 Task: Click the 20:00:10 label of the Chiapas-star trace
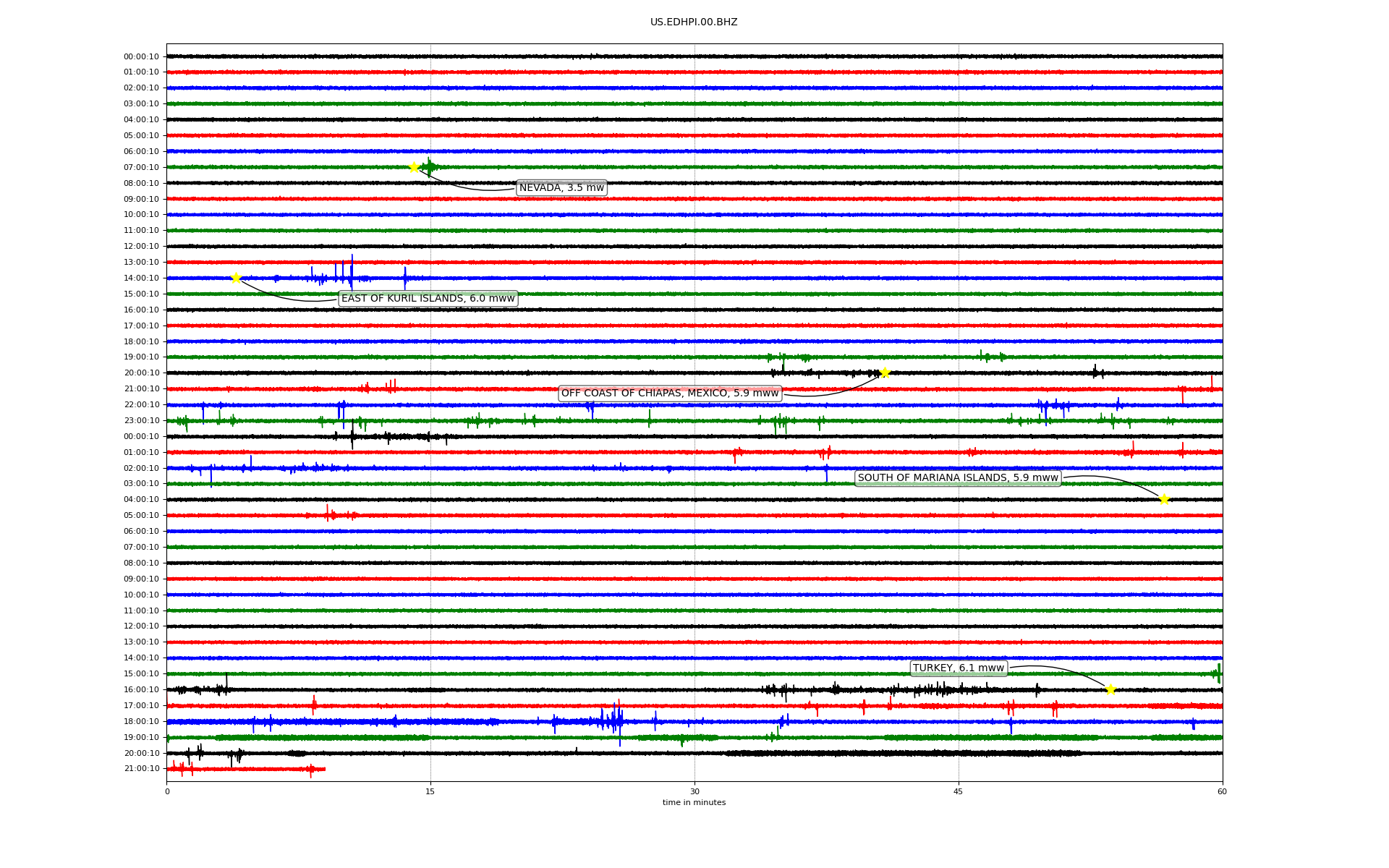pos(141,373)
